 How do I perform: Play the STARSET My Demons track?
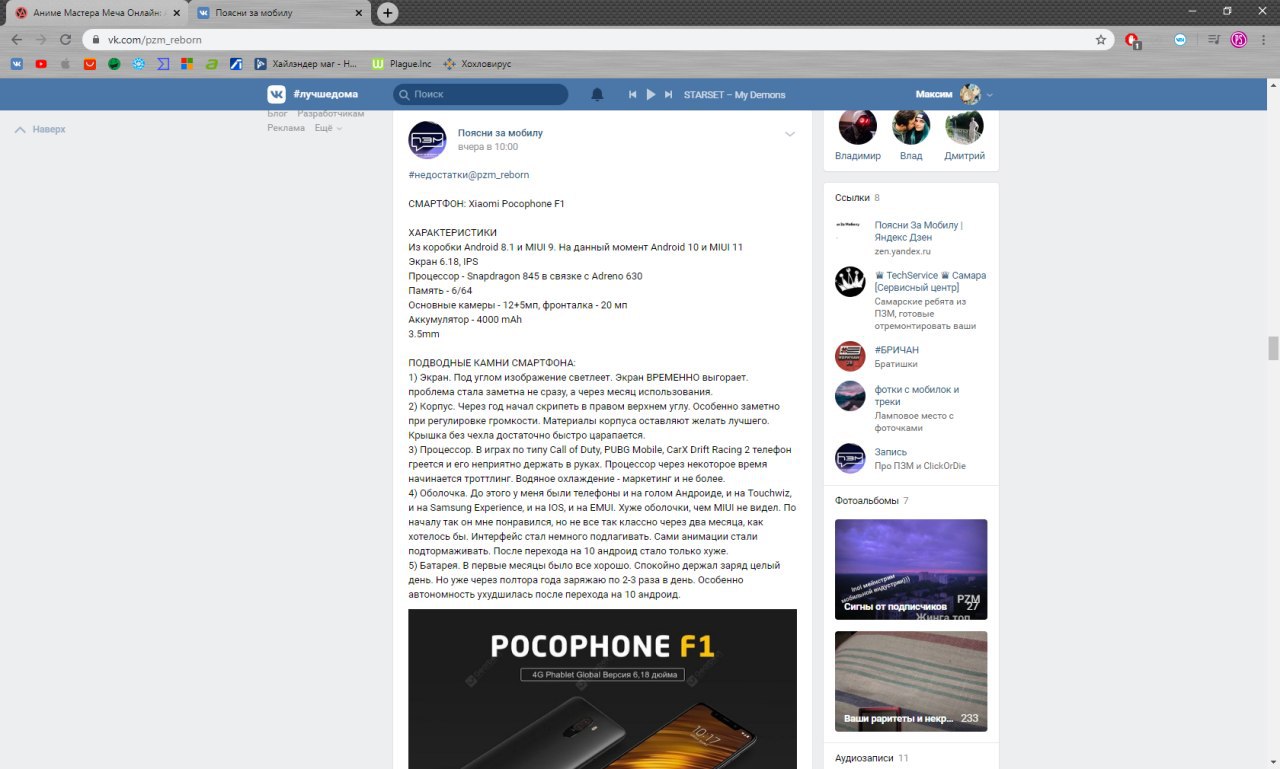[x=650, y=94]
